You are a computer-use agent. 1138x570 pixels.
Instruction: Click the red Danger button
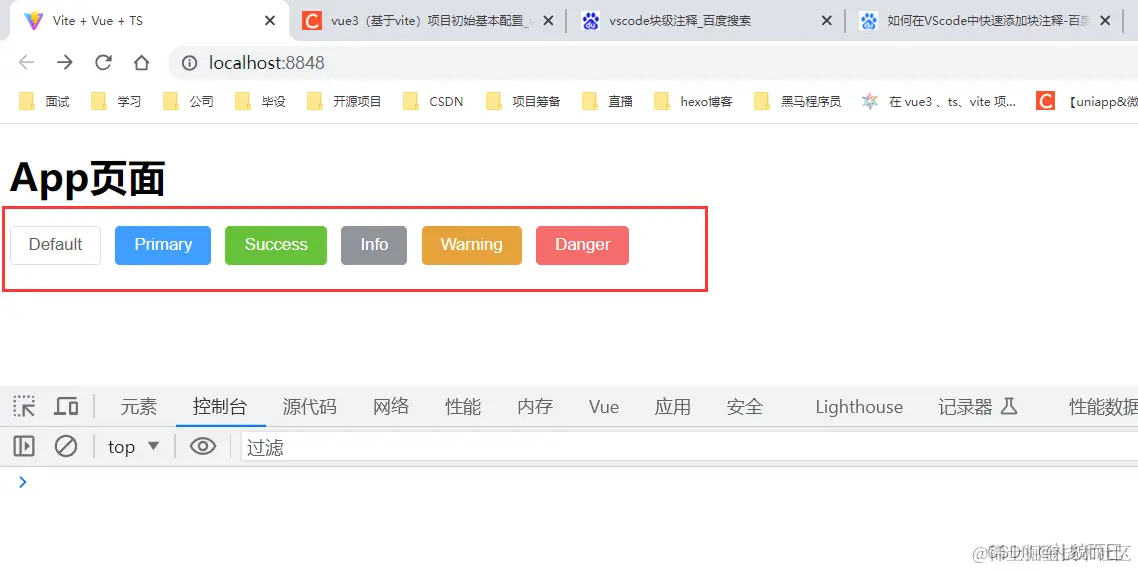point(582,245)
